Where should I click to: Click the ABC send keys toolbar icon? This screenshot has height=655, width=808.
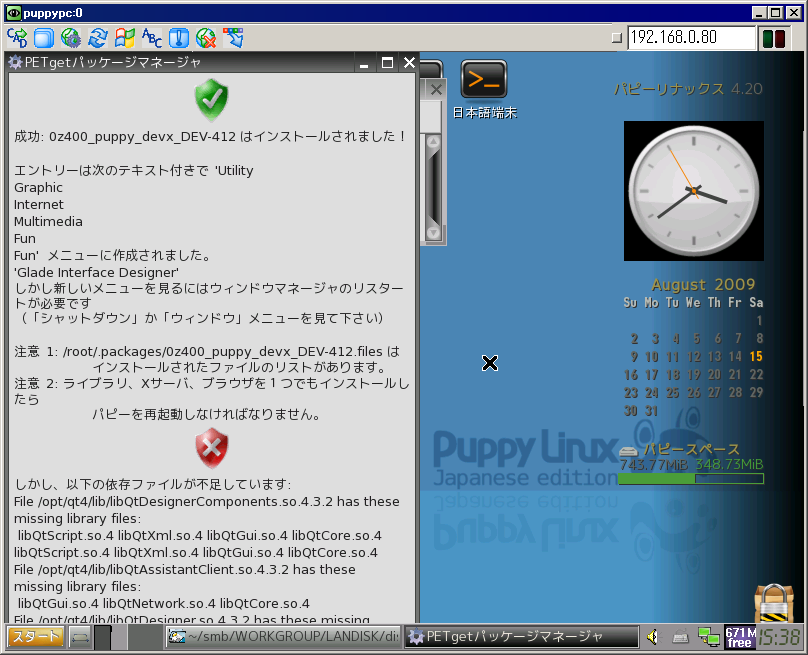152,38
